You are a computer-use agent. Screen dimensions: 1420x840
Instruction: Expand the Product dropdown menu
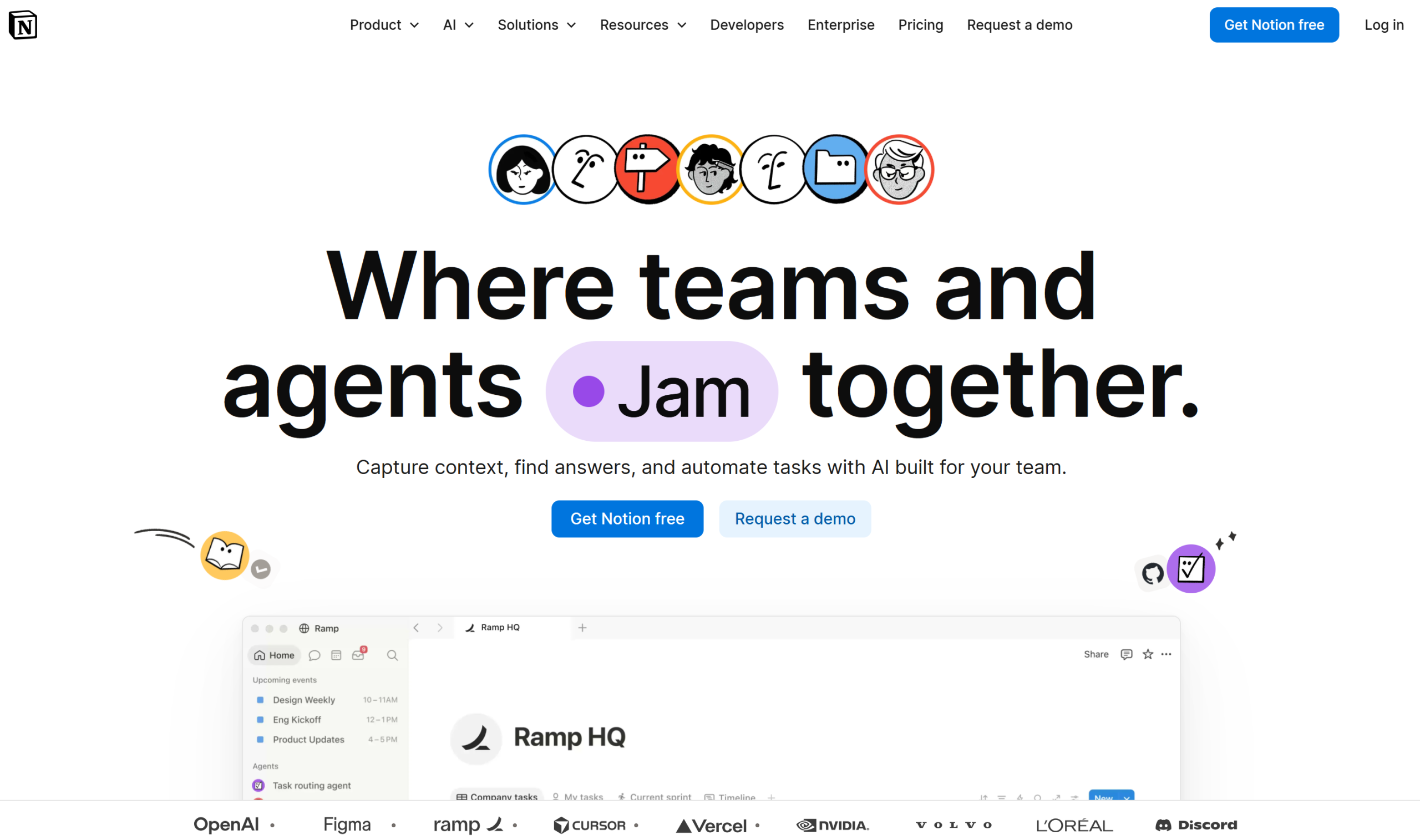click(384, 25)
